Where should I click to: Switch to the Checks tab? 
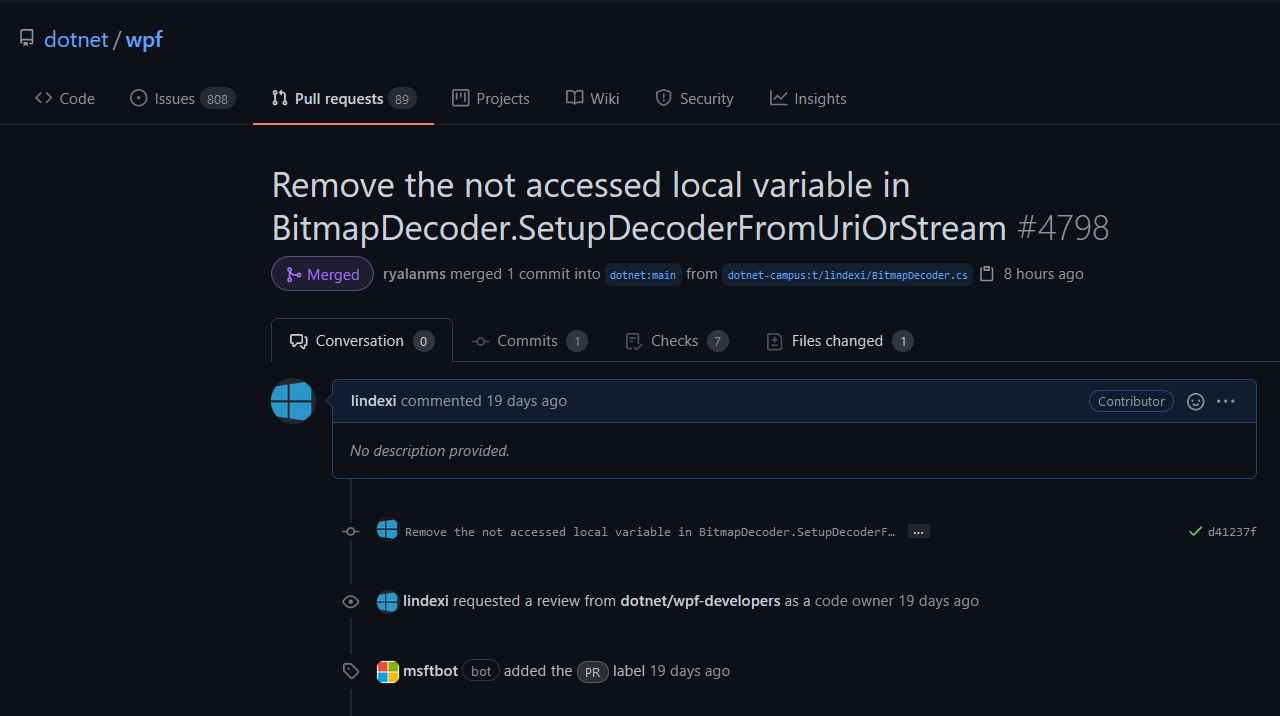[x=675, y=341]
